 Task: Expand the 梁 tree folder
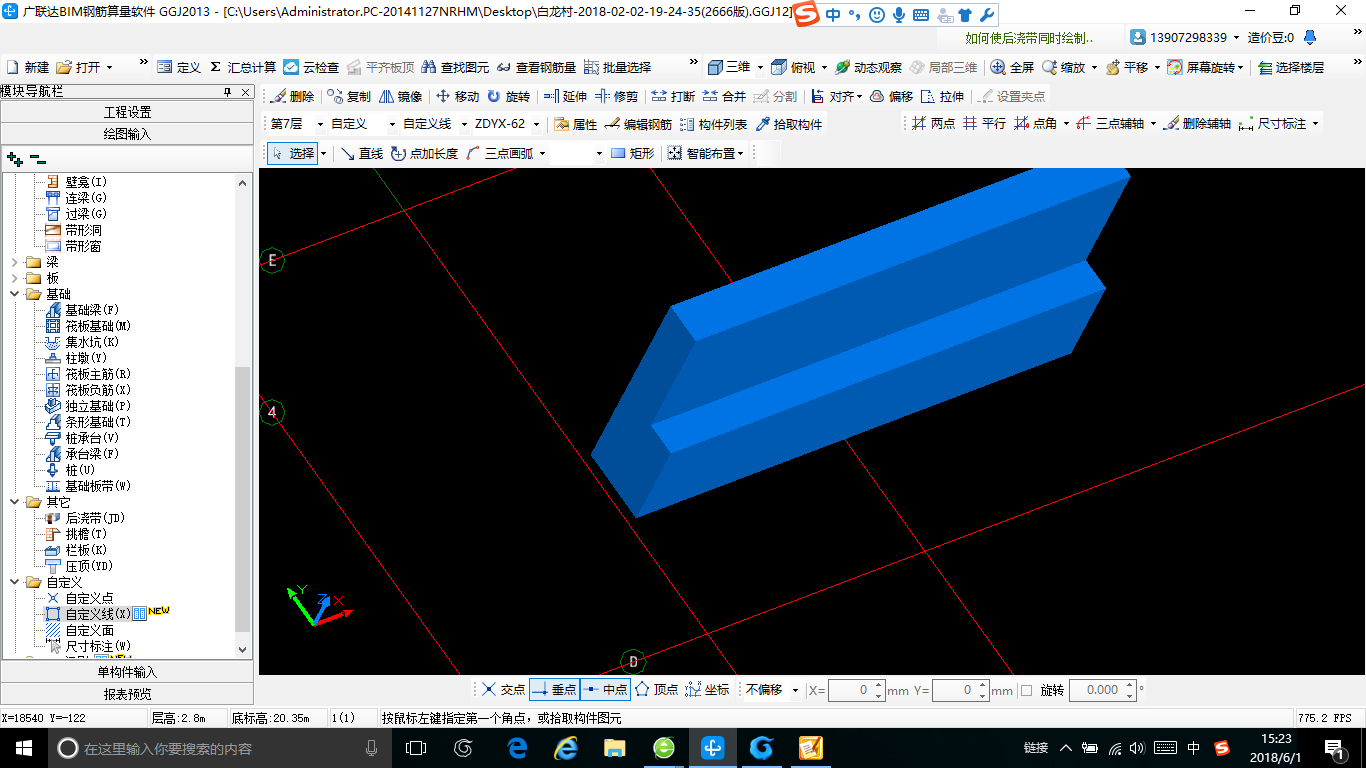(x=15, y=262)
